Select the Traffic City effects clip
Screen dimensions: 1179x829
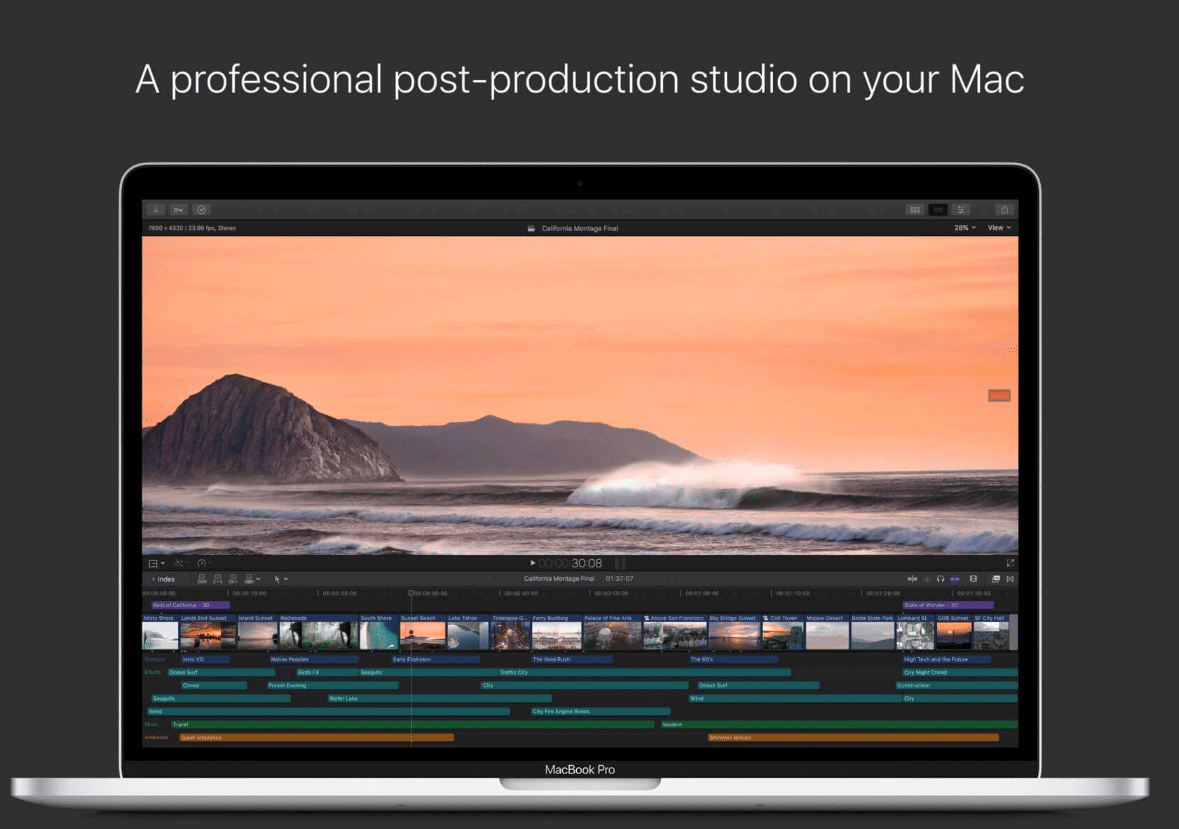[x=644, y=672]
